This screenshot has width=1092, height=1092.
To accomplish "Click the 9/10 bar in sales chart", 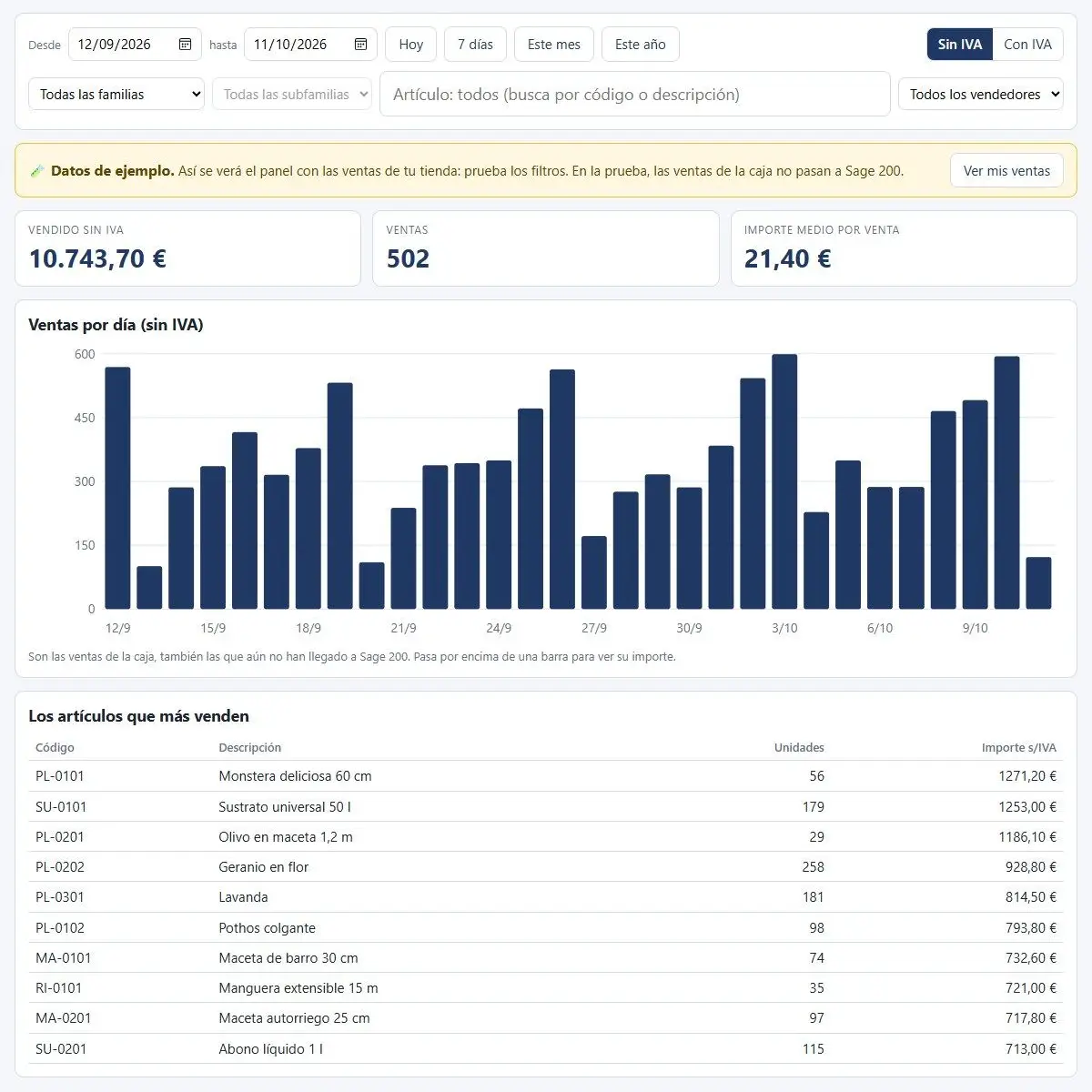I will click(x=975, y=504).
